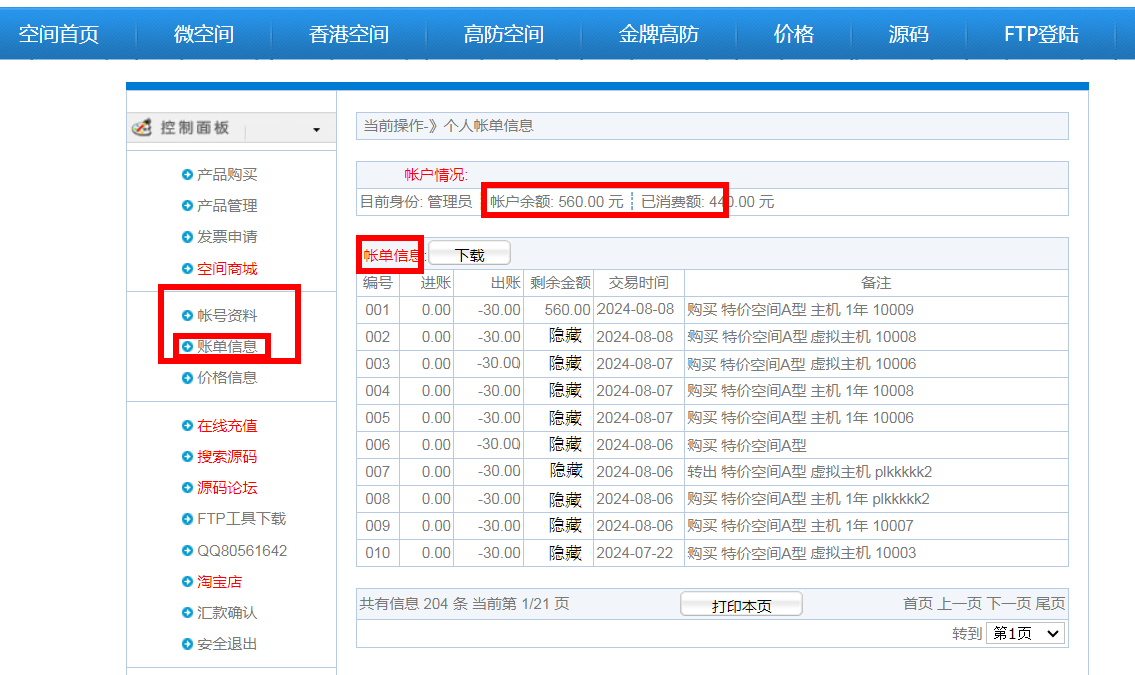Image resolution: width=1135 pixels, height=675 pixels.
Task: Select FTP登陆 in top navigation
Action: tap(1041, 35)
